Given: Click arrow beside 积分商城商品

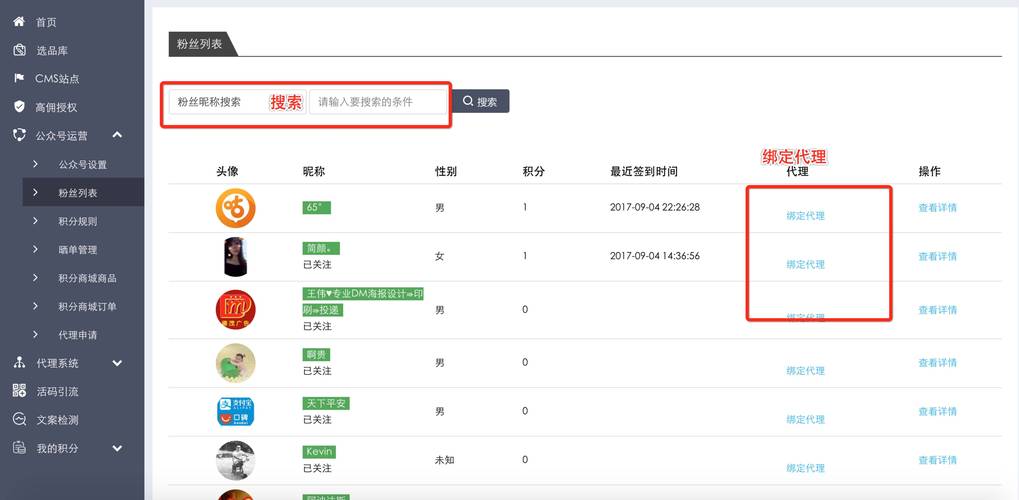Looking at the screenshot, I should (x=35, y=278).
